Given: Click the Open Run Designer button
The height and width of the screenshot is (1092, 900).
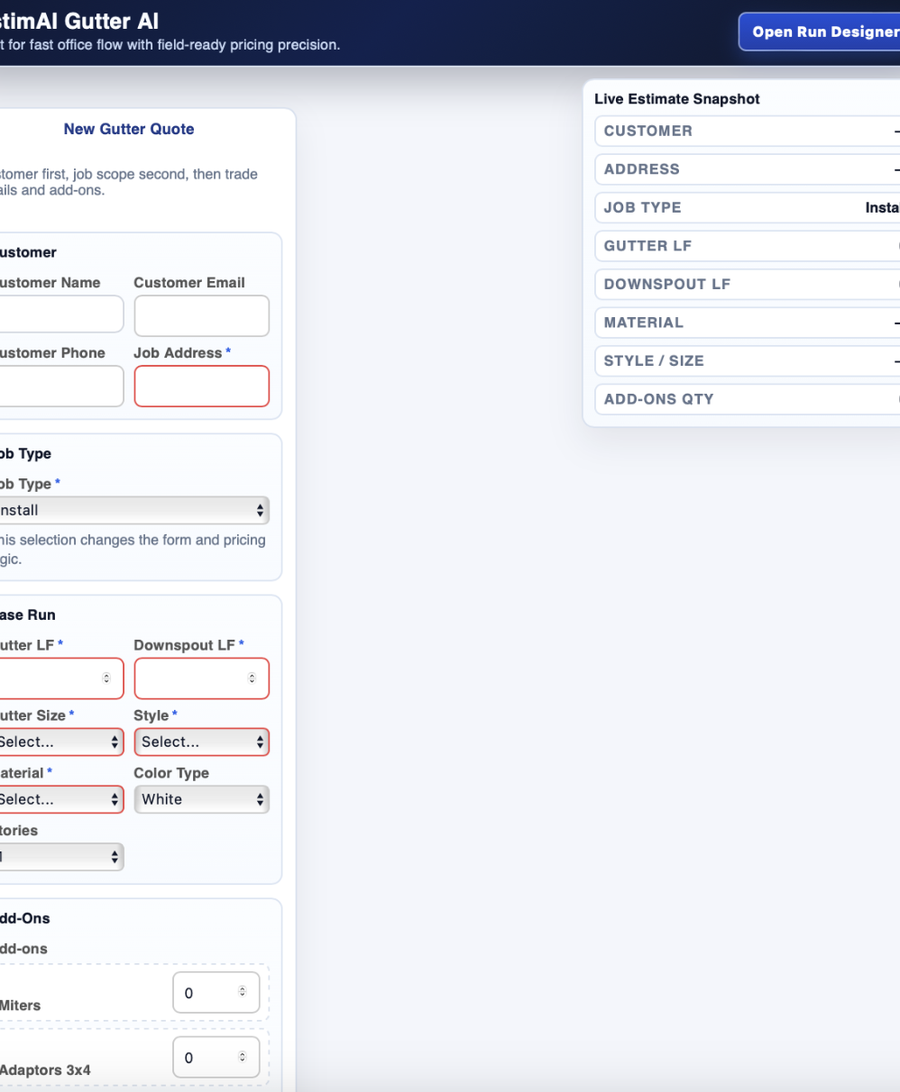Looking at the screenshot, I should [830, 31].
